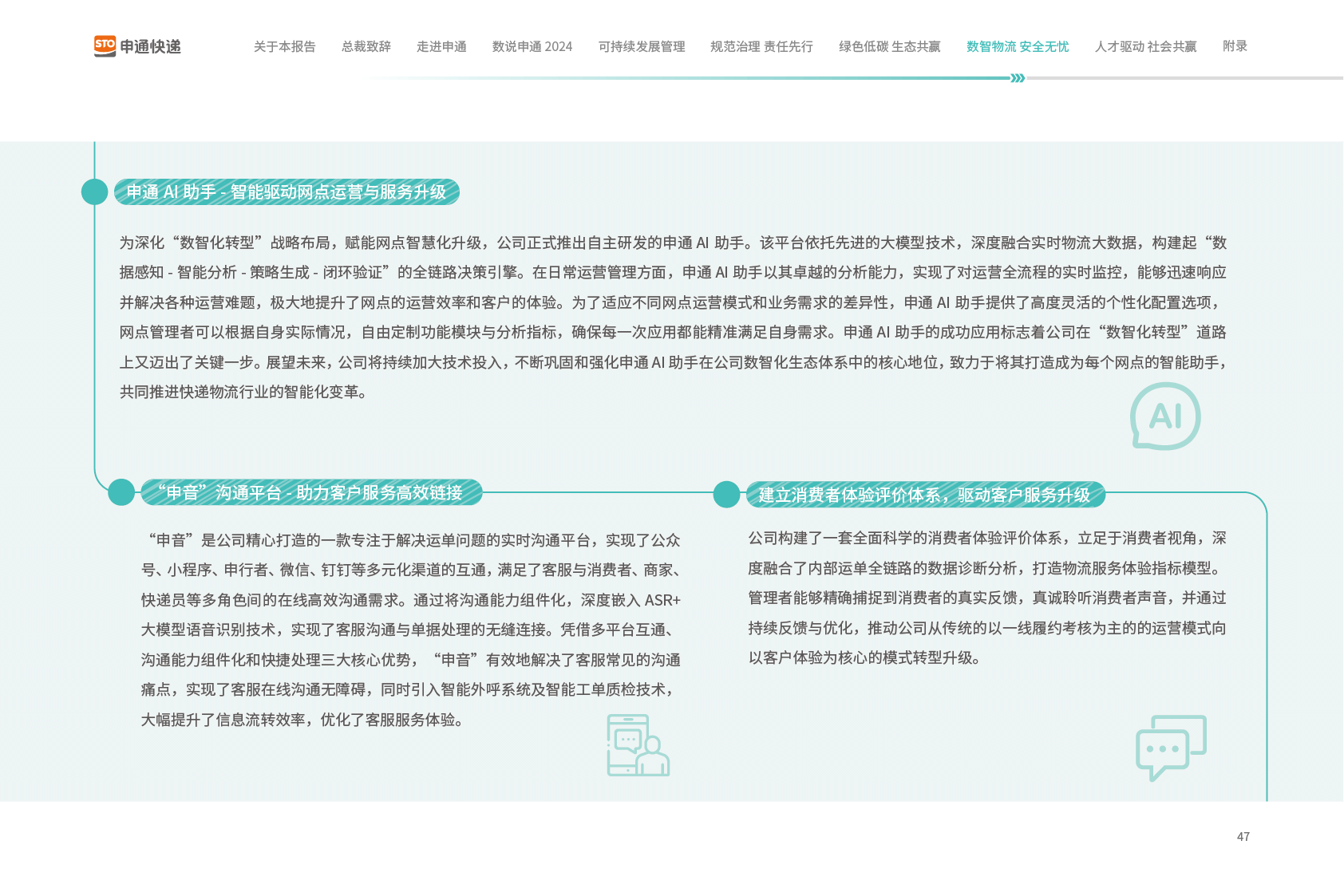This screenshot has width=1344, height=896.
Task: Click the STO 申通快递 logo
Action: point(137,46)
